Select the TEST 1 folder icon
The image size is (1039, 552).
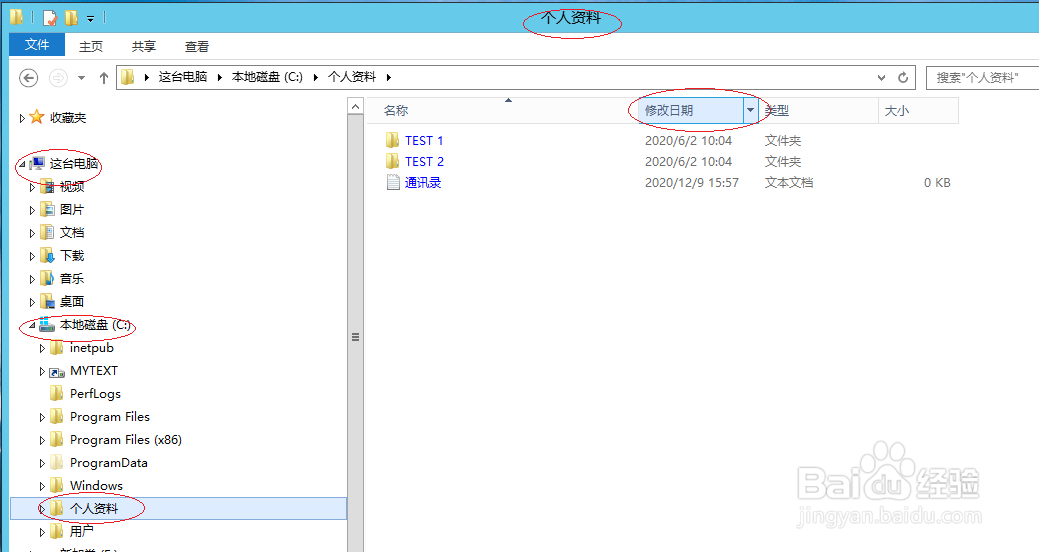point(392,140)
